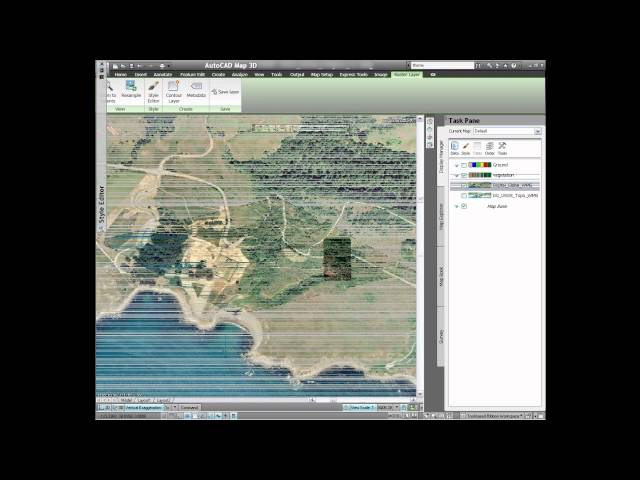Select the Map Base label
The image size is (640, 480).
[x=497, y=207]
